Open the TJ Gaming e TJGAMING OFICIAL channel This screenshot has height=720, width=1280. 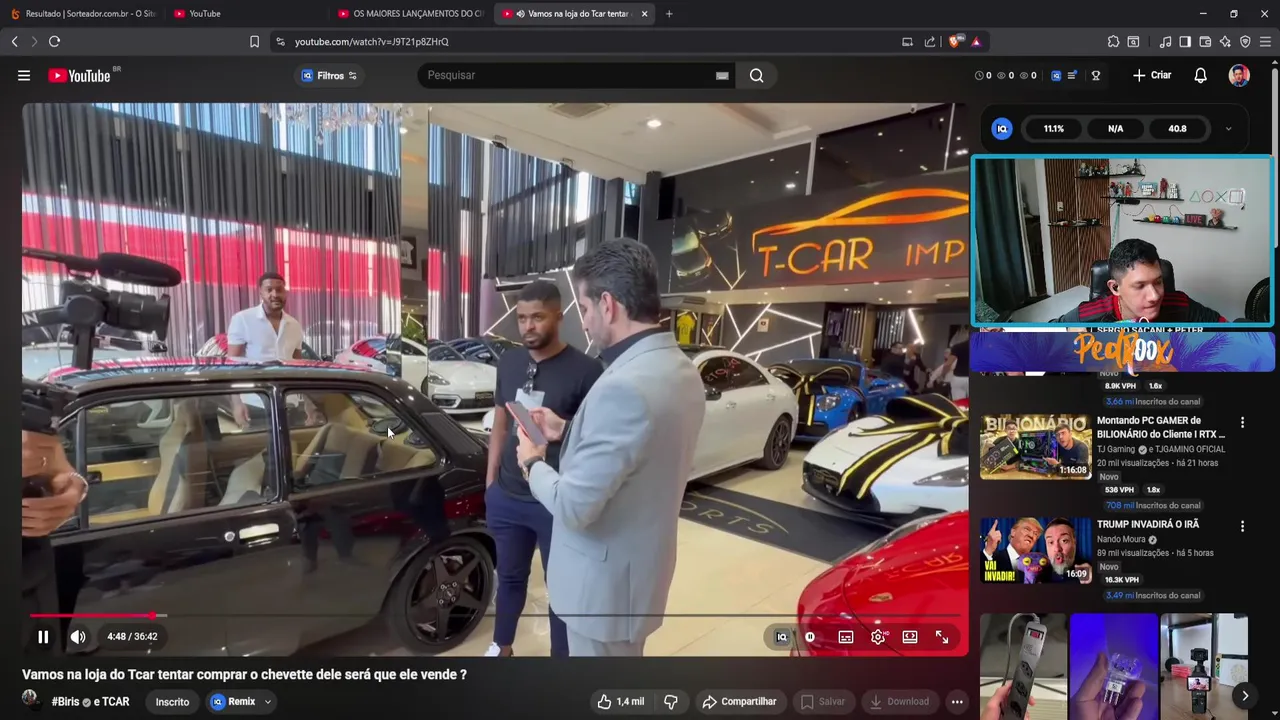(x=1160, y=449)
